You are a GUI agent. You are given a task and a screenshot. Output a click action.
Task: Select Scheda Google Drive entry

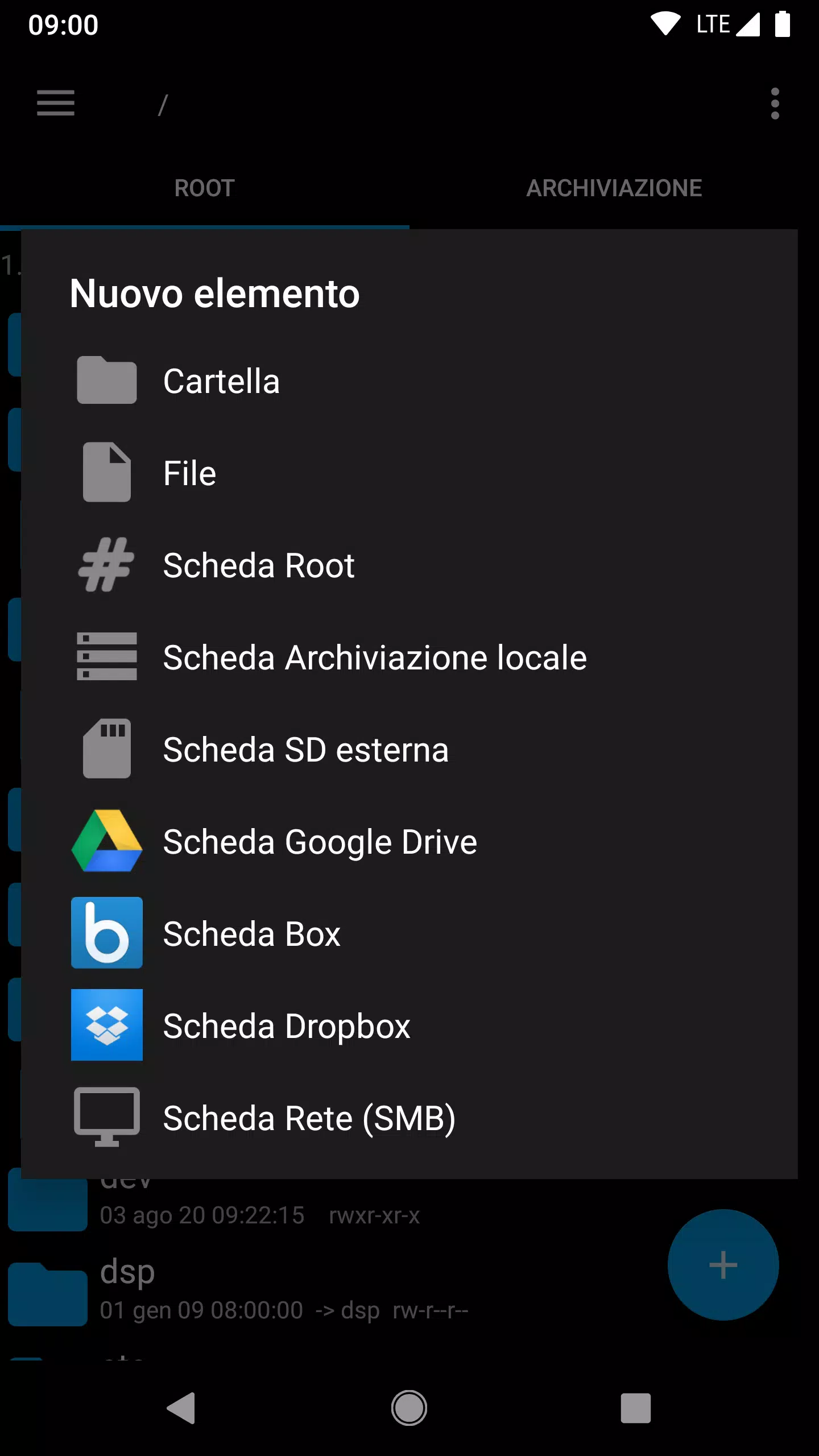click(x=409, y=841)
